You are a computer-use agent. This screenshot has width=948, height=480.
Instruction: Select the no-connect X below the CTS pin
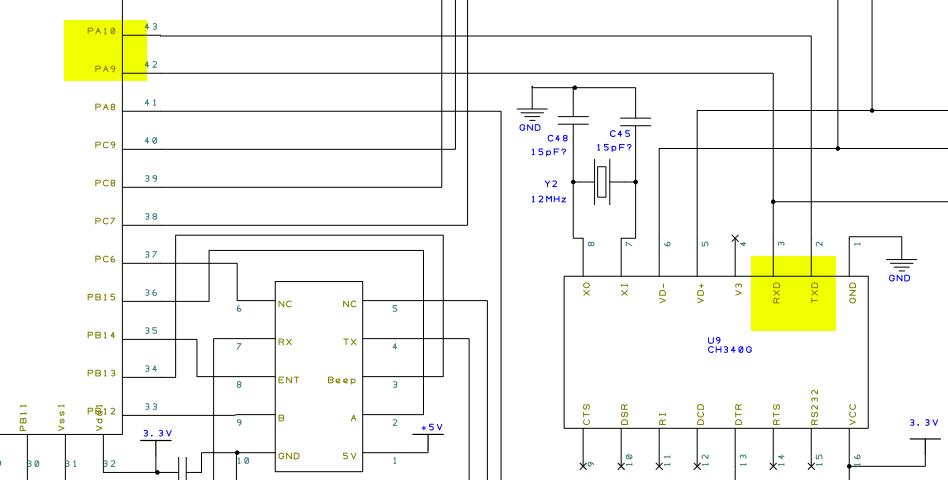(583, 465)
